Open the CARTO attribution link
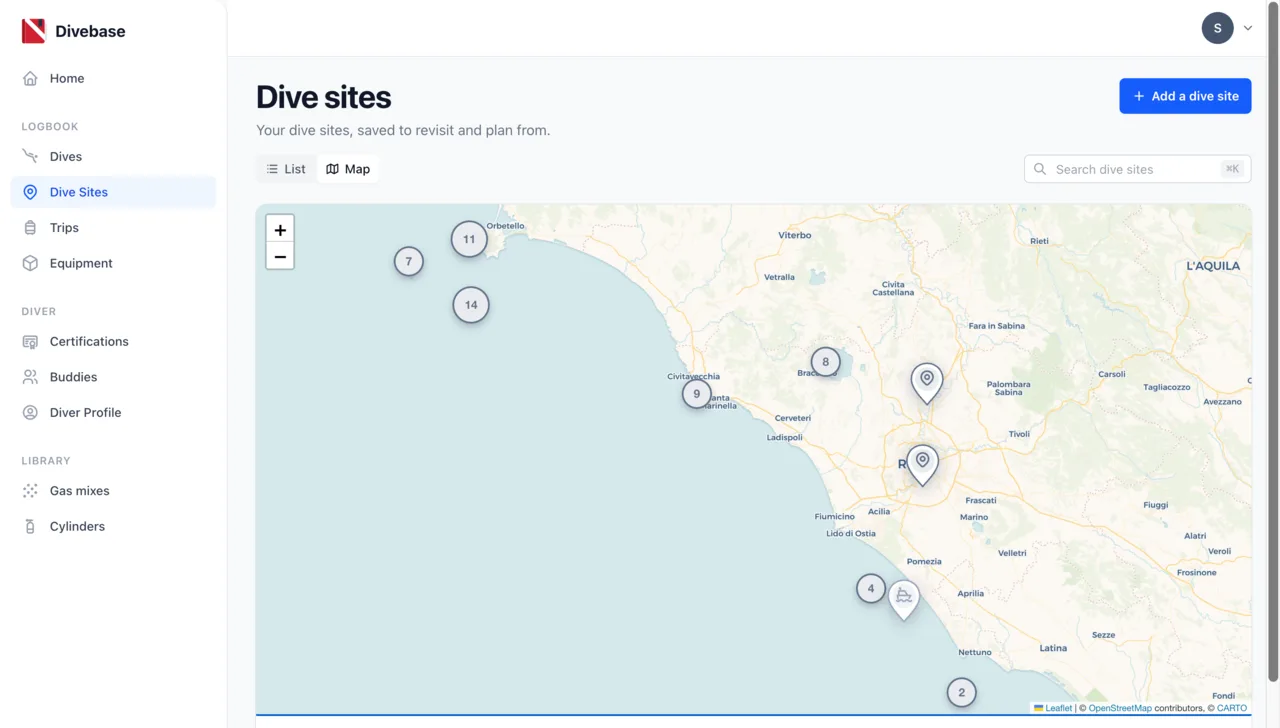 point(1232,708)
